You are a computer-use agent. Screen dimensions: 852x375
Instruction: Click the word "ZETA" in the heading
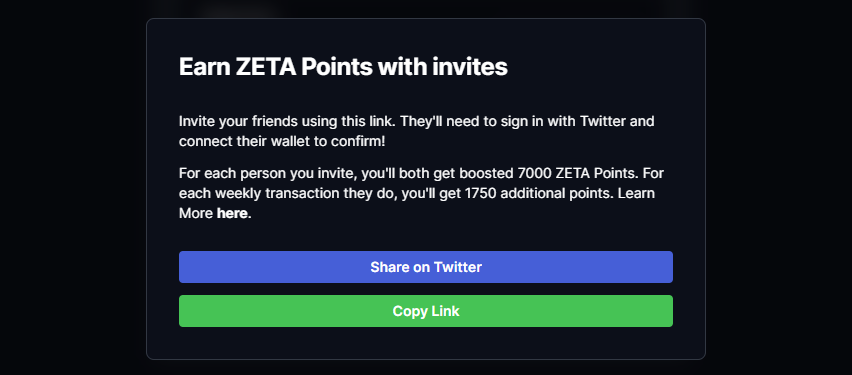click(266, 67)
